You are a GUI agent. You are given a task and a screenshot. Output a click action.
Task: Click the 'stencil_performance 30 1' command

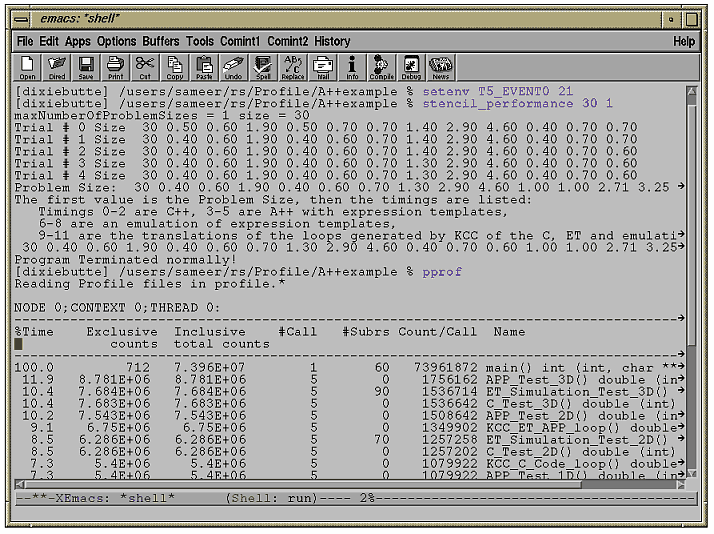[x=517, y=104]
